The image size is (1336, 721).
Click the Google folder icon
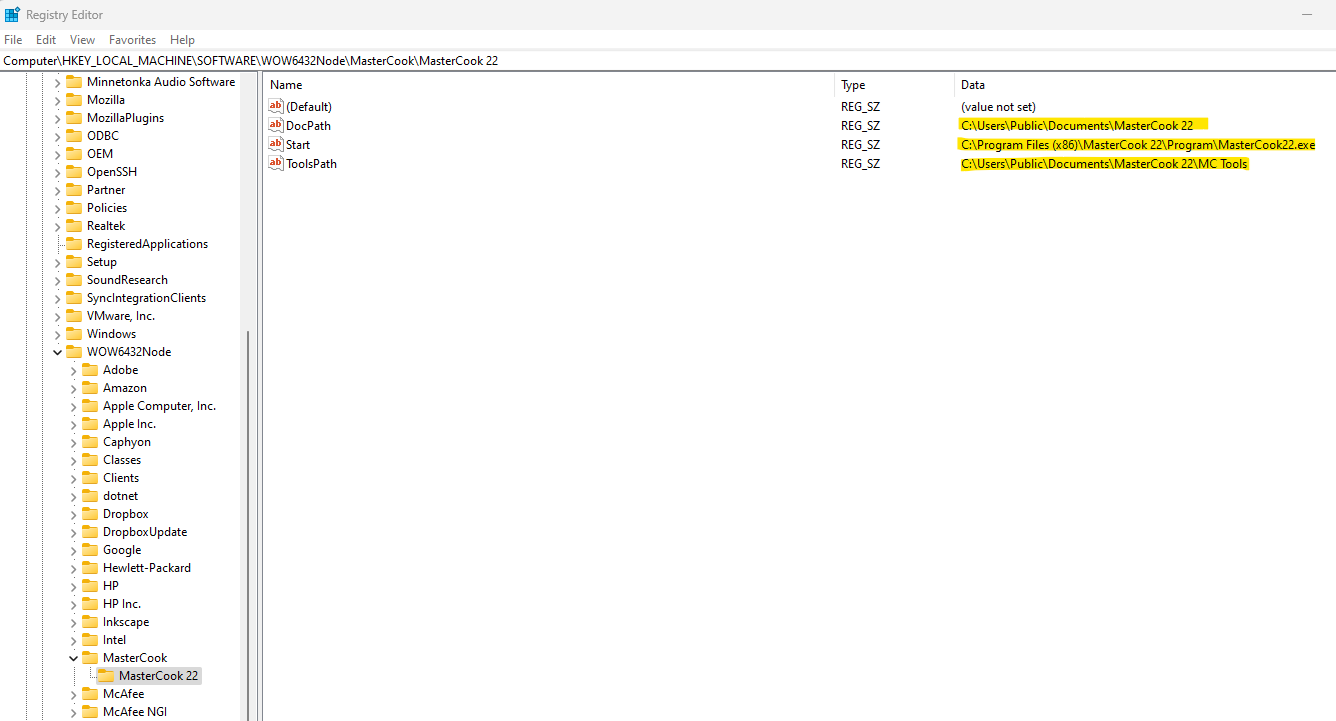[x=90, y=550]
